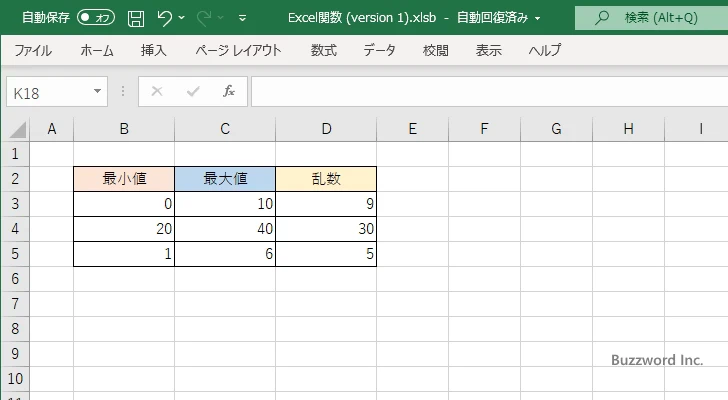Select row 2 header
728x400 pixels.
tap(15, 179)
